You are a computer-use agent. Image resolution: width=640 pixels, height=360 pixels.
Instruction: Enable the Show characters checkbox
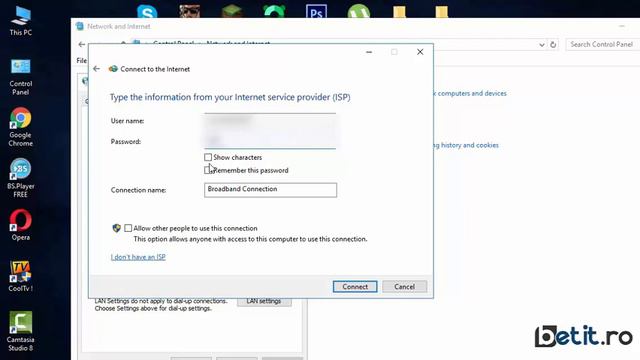[x=208, y=157]
